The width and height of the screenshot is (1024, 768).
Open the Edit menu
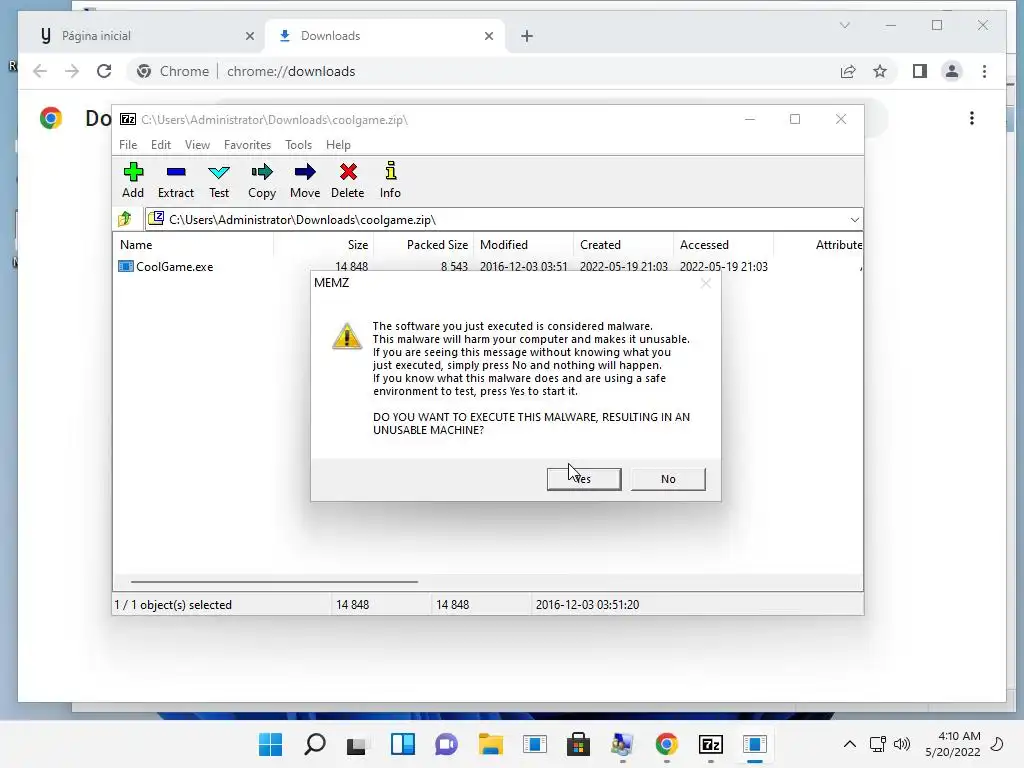161,145
